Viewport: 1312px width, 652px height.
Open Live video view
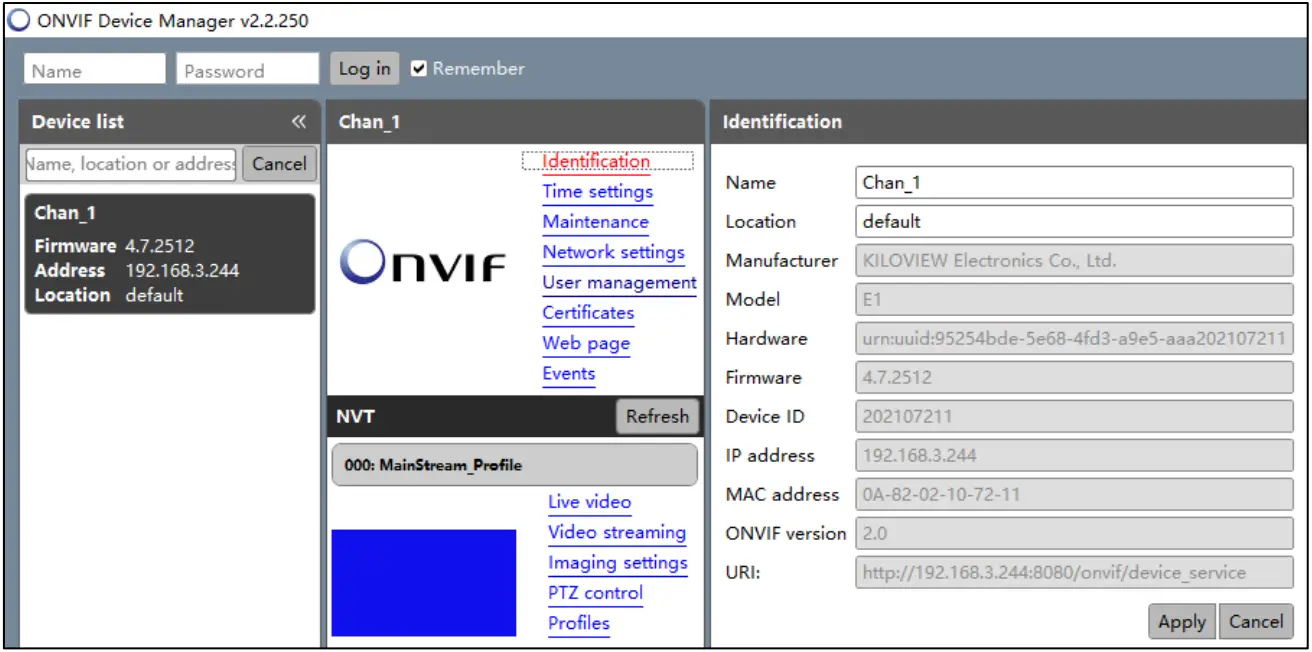tap(590, 501)
